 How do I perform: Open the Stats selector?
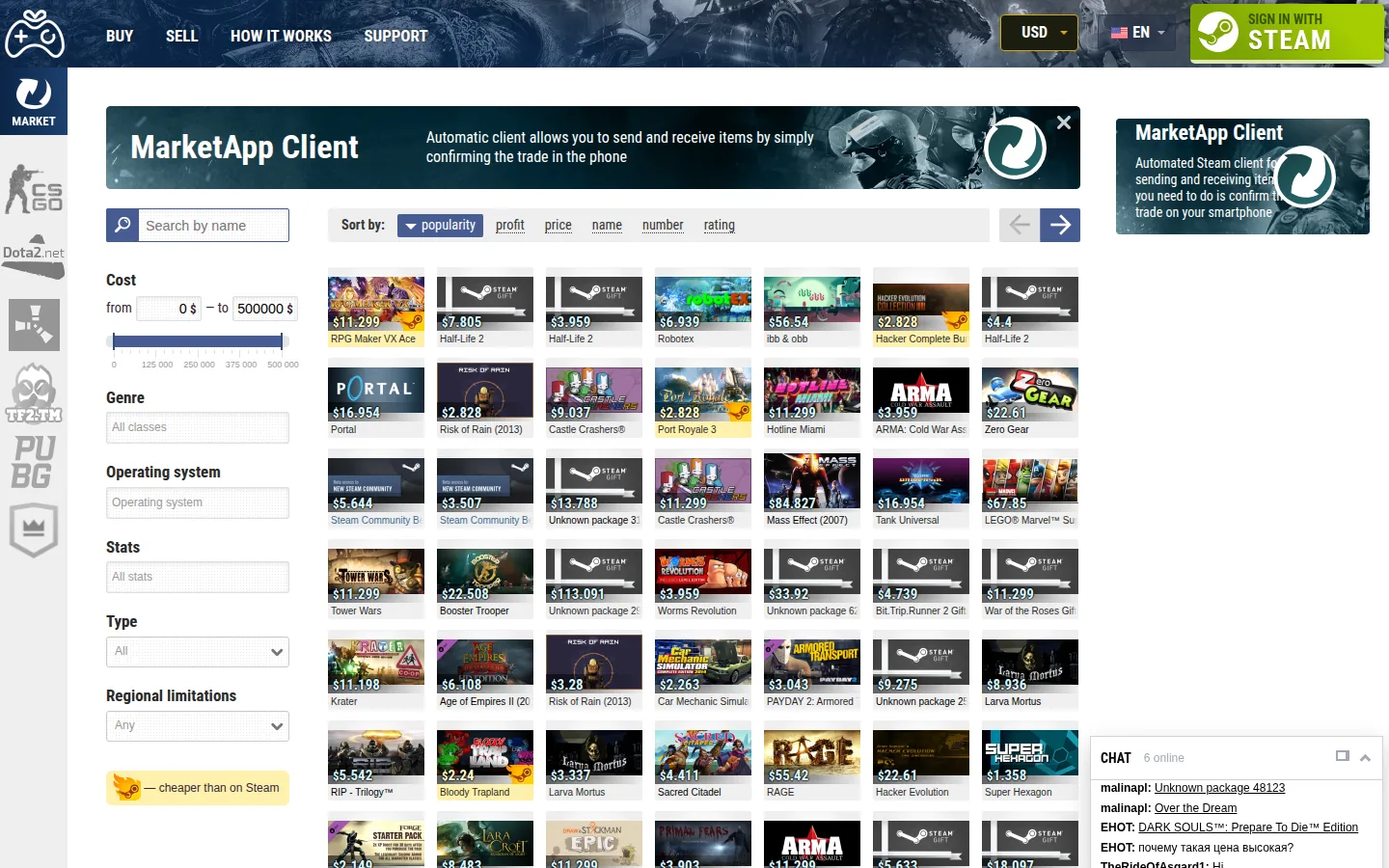coord(198,577)
